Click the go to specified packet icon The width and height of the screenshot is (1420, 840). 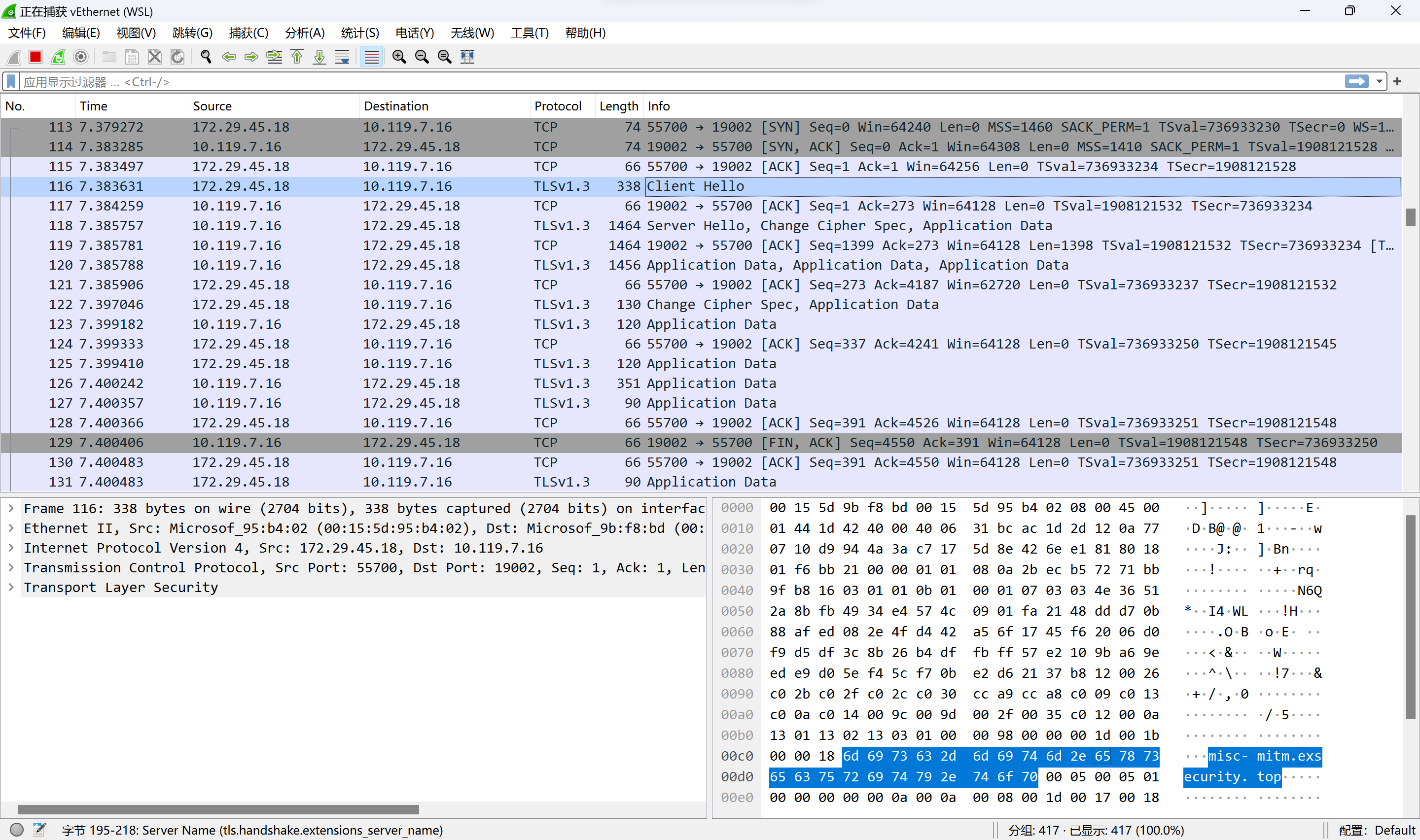pos(275,57)
